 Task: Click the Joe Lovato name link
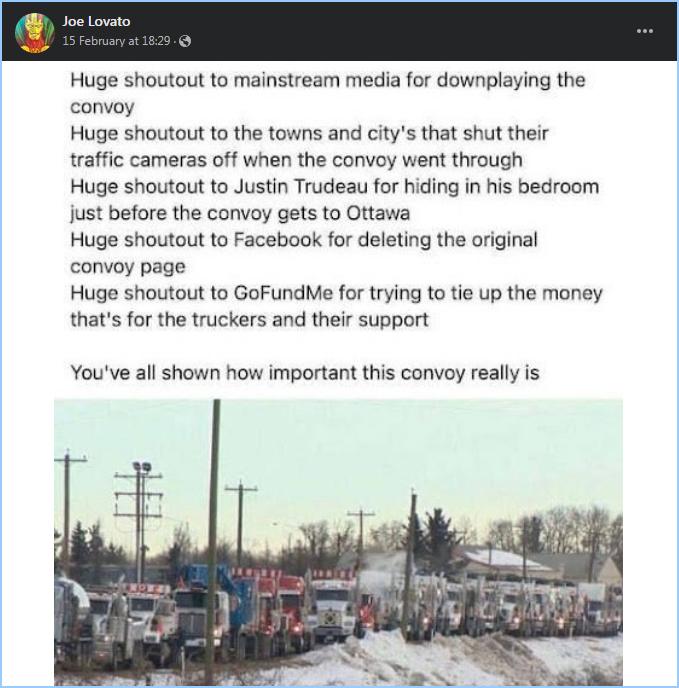pyautogui.click(x=96, y=22)
